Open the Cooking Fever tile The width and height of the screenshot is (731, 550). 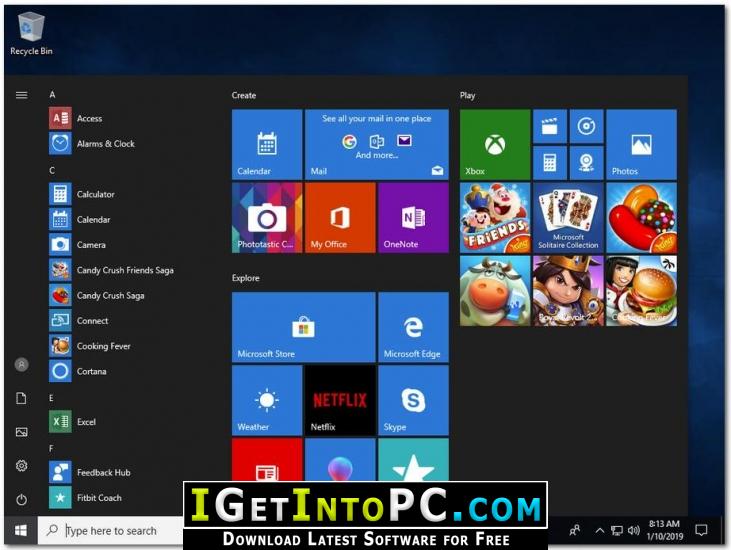tap(641, 290)
